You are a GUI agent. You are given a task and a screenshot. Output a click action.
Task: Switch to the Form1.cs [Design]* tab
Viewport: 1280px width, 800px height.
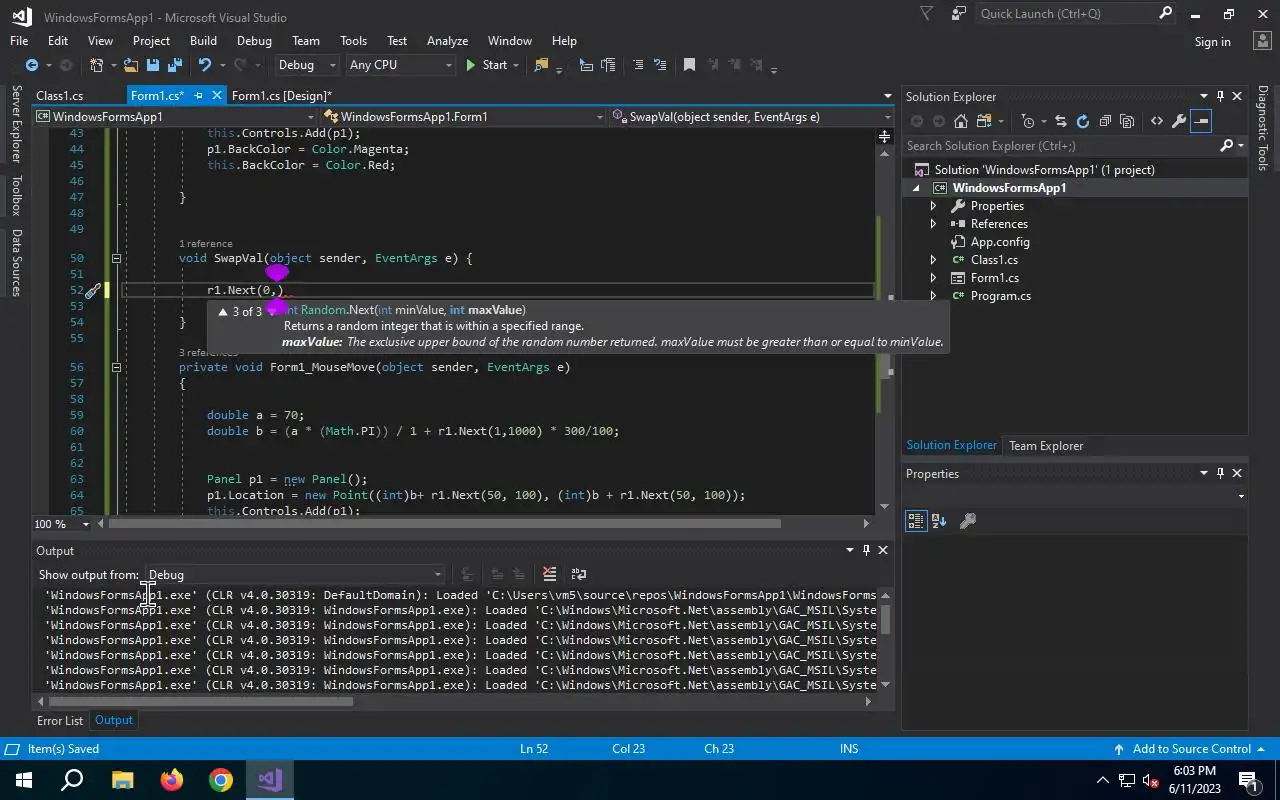[x=281, y=96]
